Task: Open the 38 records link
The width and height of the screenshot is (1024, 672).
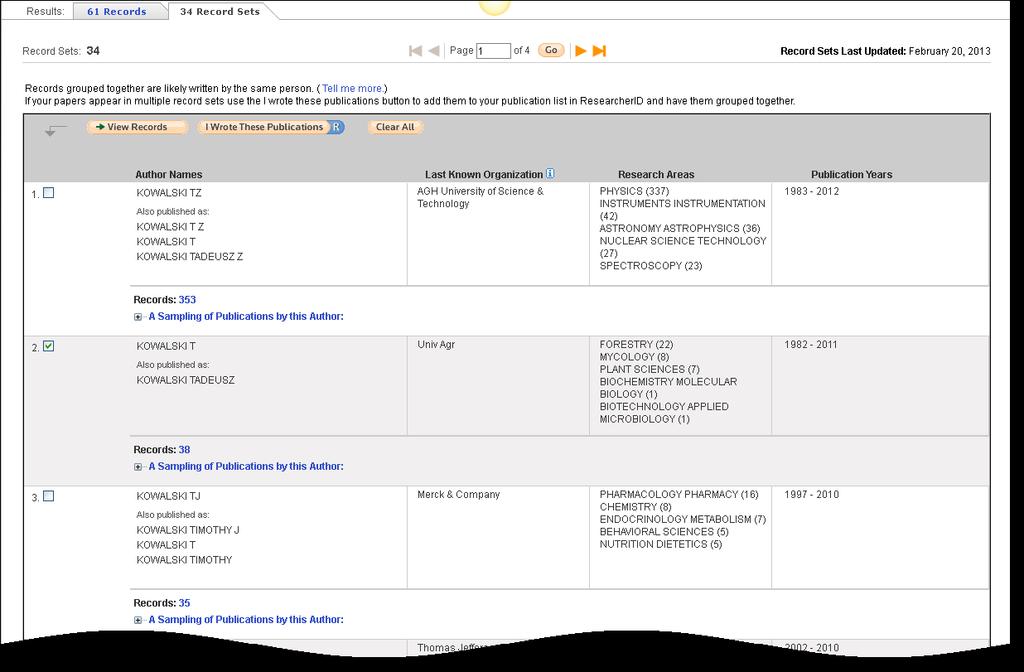Action: pyautogui.click(x=184, y=450)
